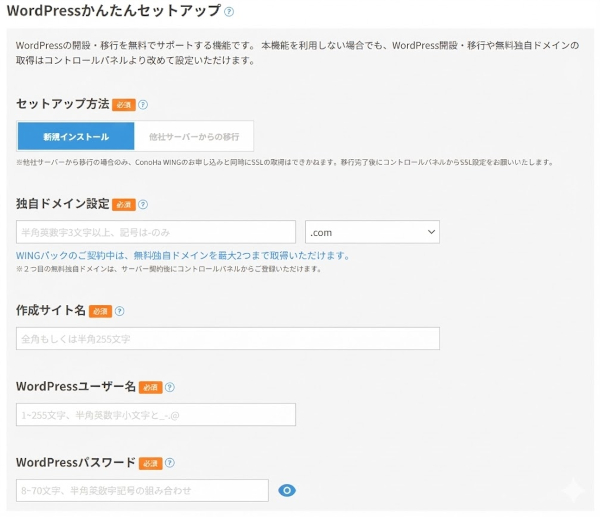
Task: Click 必須 badge beside 作成サイト名
Action: click(x=100, y=311)
